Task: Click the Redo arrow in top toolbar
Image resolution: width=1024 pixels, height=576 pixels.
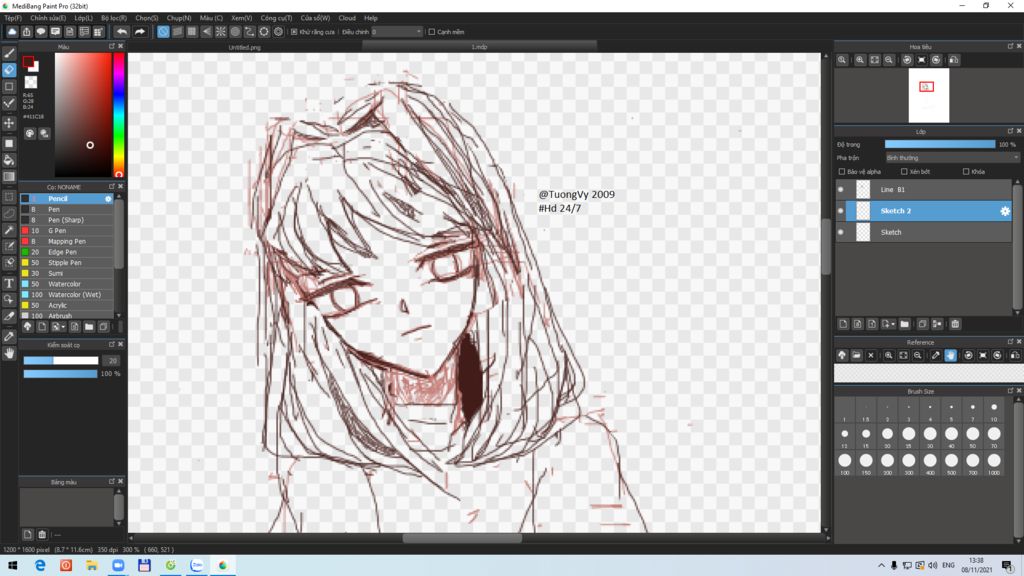Action: pos(140,31)
